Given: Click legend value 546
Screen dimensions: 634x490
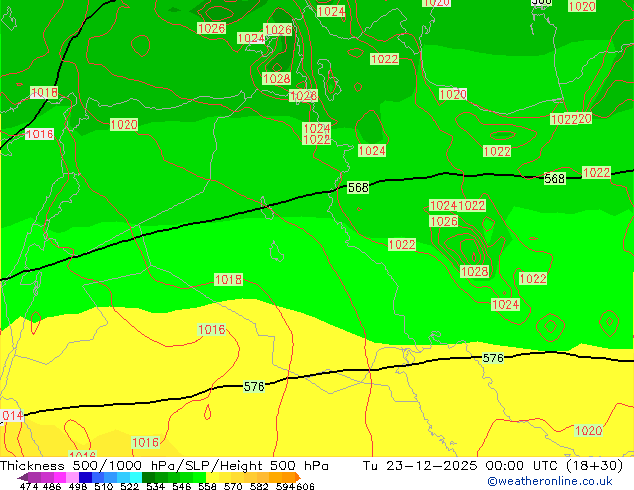Looking at the screenshot, I should point(182,486).
